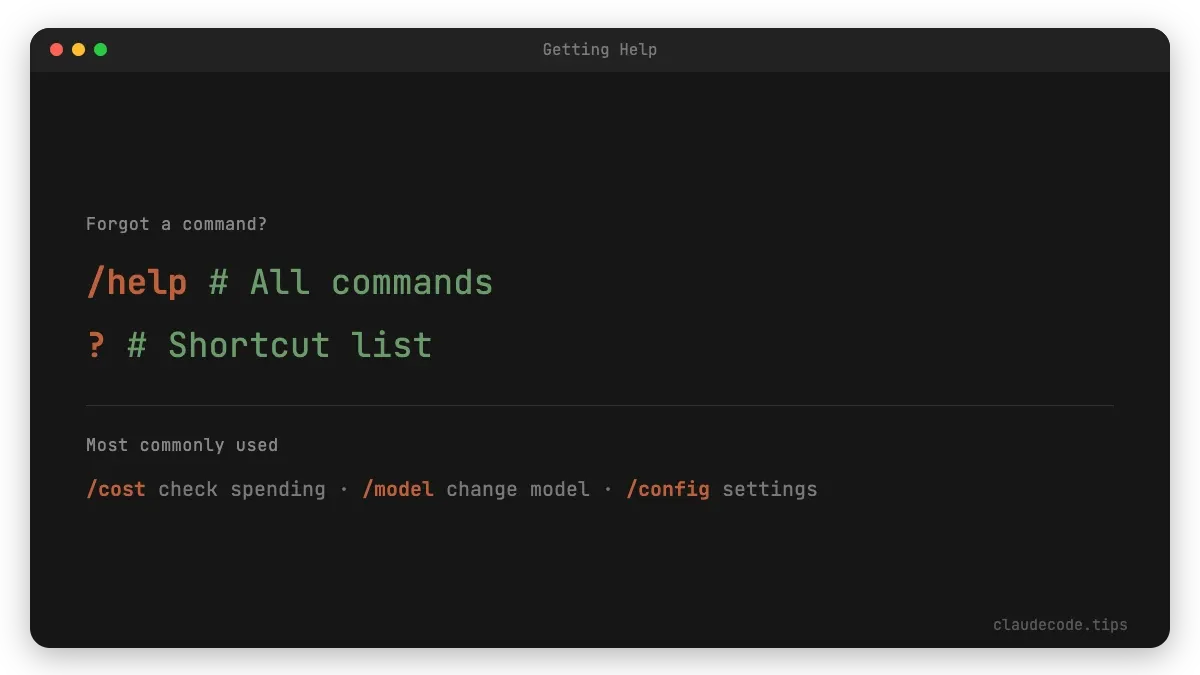The width and height of the screenshot is (1200, 675).
Task: Click the dot separator between /cost and /model
Action: click(x=344, y=489)
